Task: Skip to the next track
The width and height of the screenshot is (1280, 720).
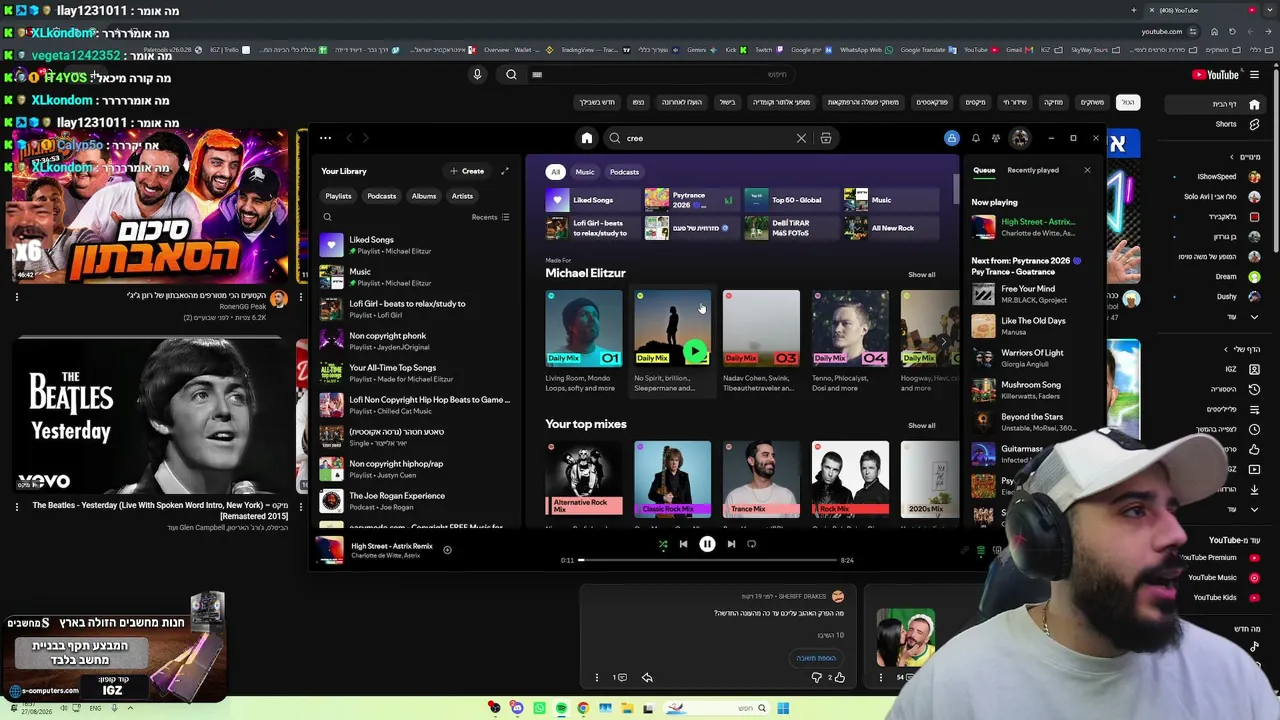Action: 731,544
